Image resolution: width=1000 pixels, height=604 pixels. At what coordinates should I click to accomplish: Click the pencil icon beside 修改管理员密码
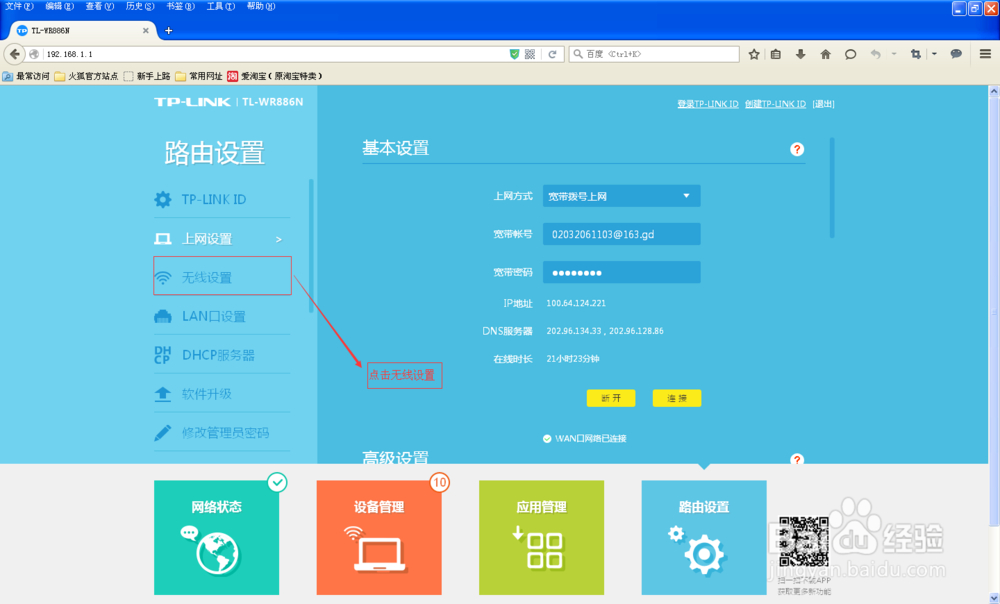(x=163, y=433)
